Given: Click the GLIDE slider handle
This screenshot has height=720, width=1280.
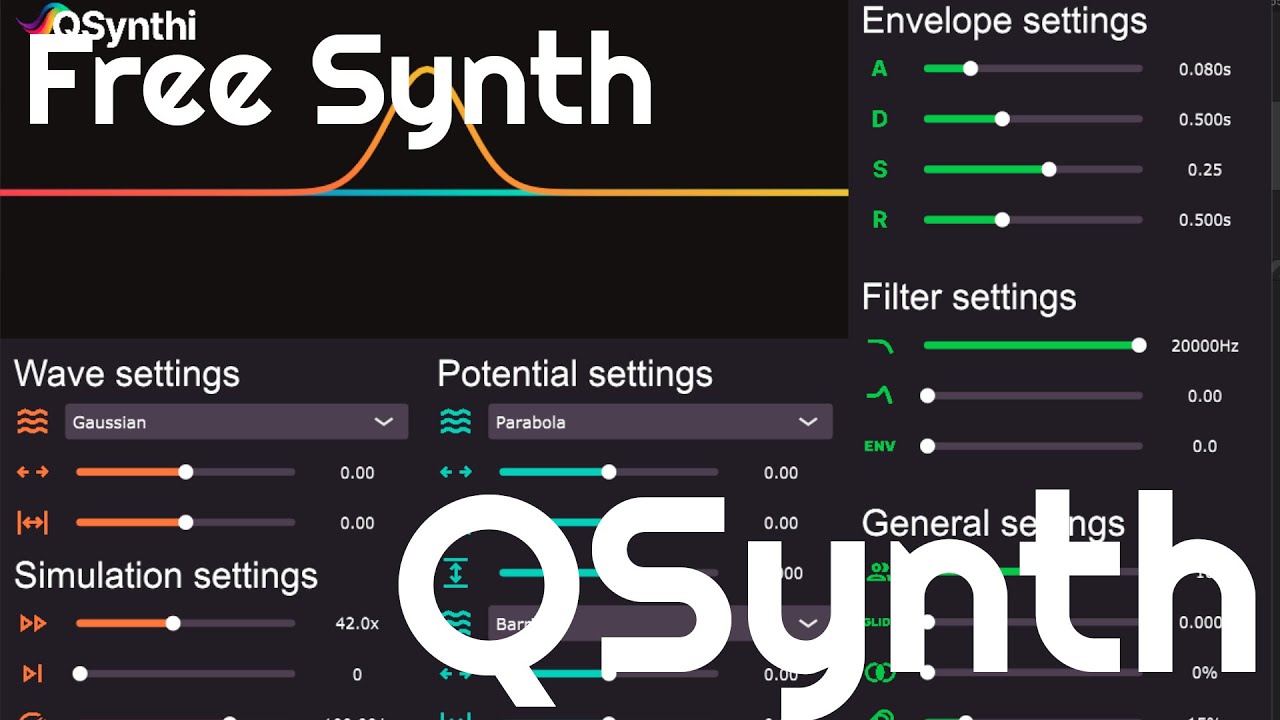Looking at the screenshot, I should [x=927, y=622].
